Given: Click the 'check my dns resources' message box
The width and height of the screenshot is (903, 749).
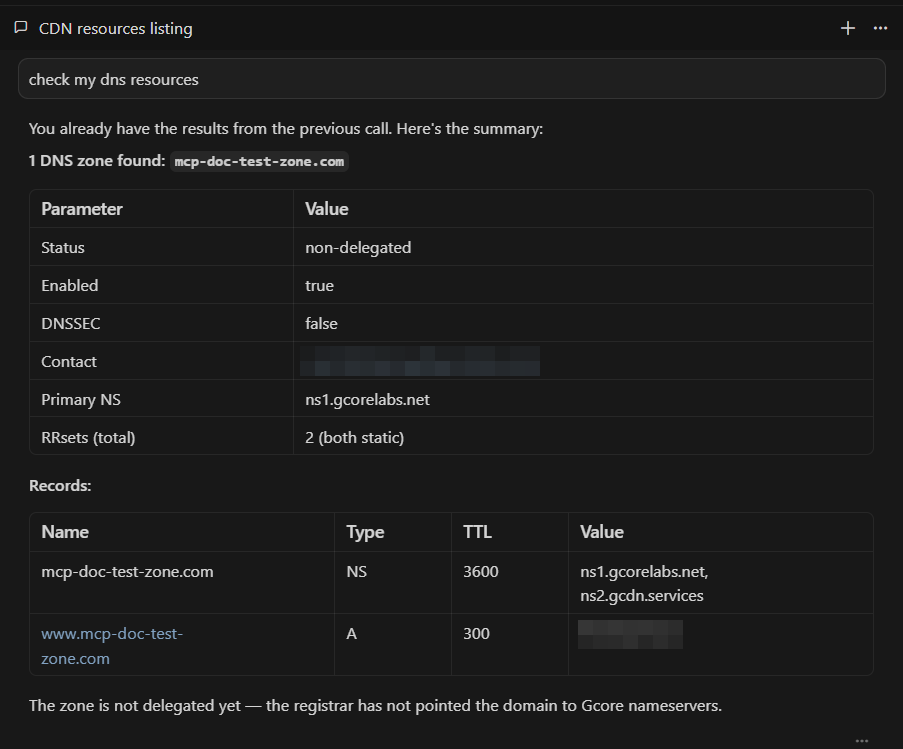Looking at the screenshot, I should coord(452,79).
